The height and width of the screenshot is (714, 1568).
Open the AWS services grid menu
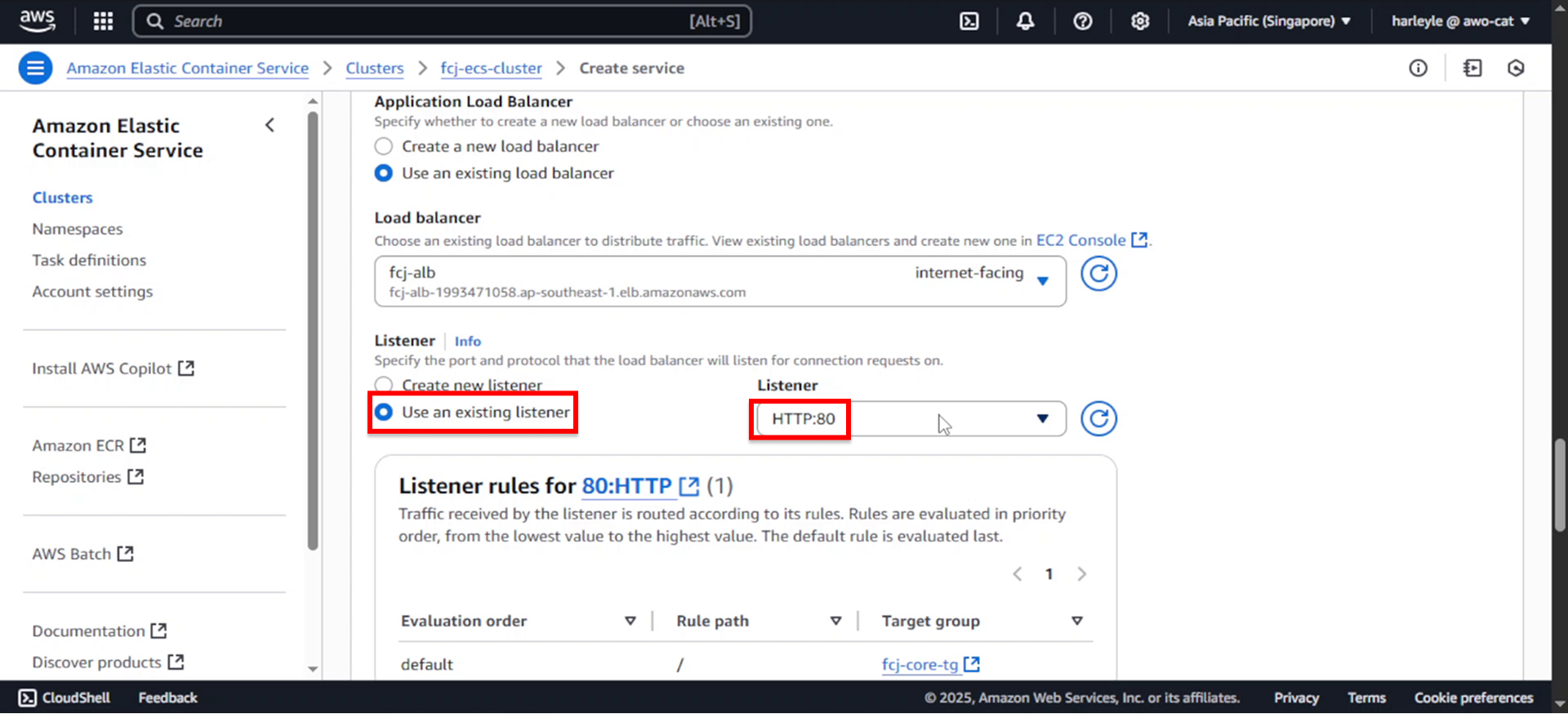click(x=103, y=21)
